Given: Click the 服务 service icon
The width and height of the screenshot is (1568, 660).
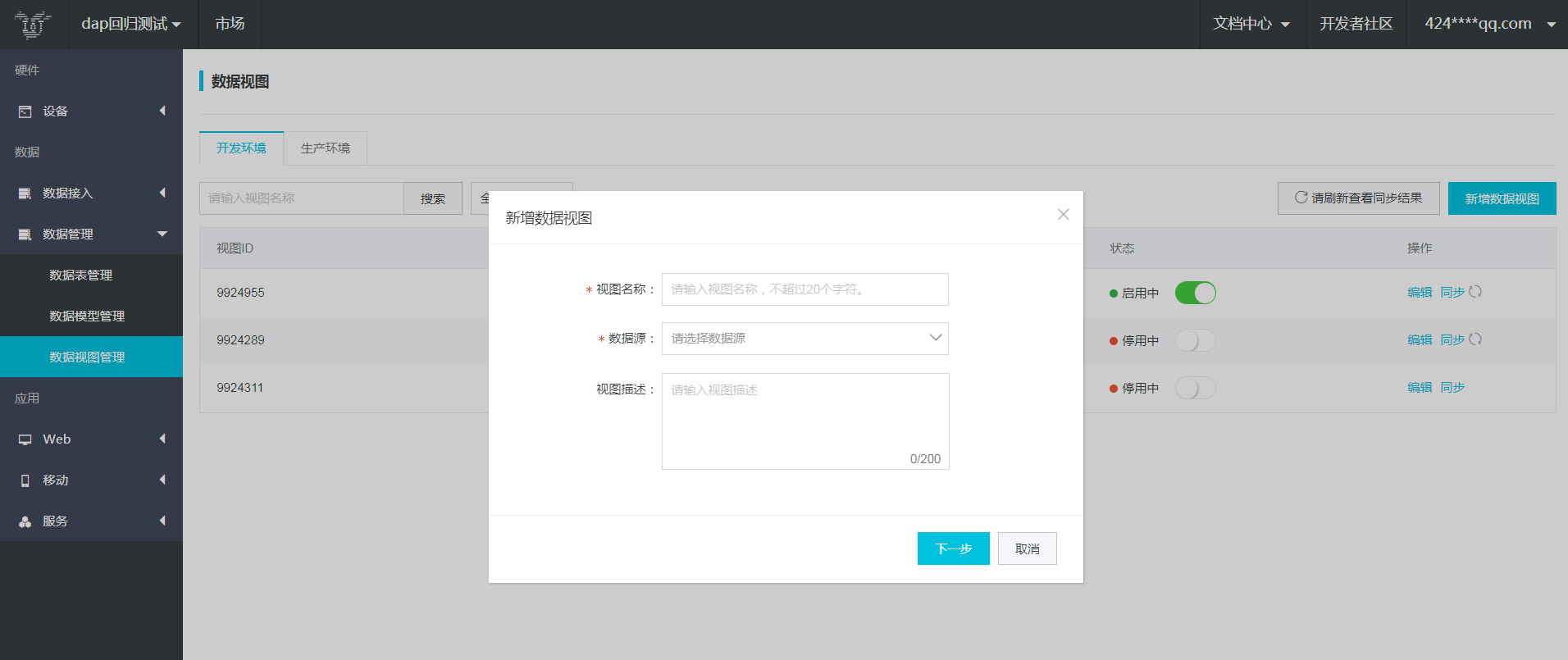Looking at the screenshot, I should click(x=25, y=521).
